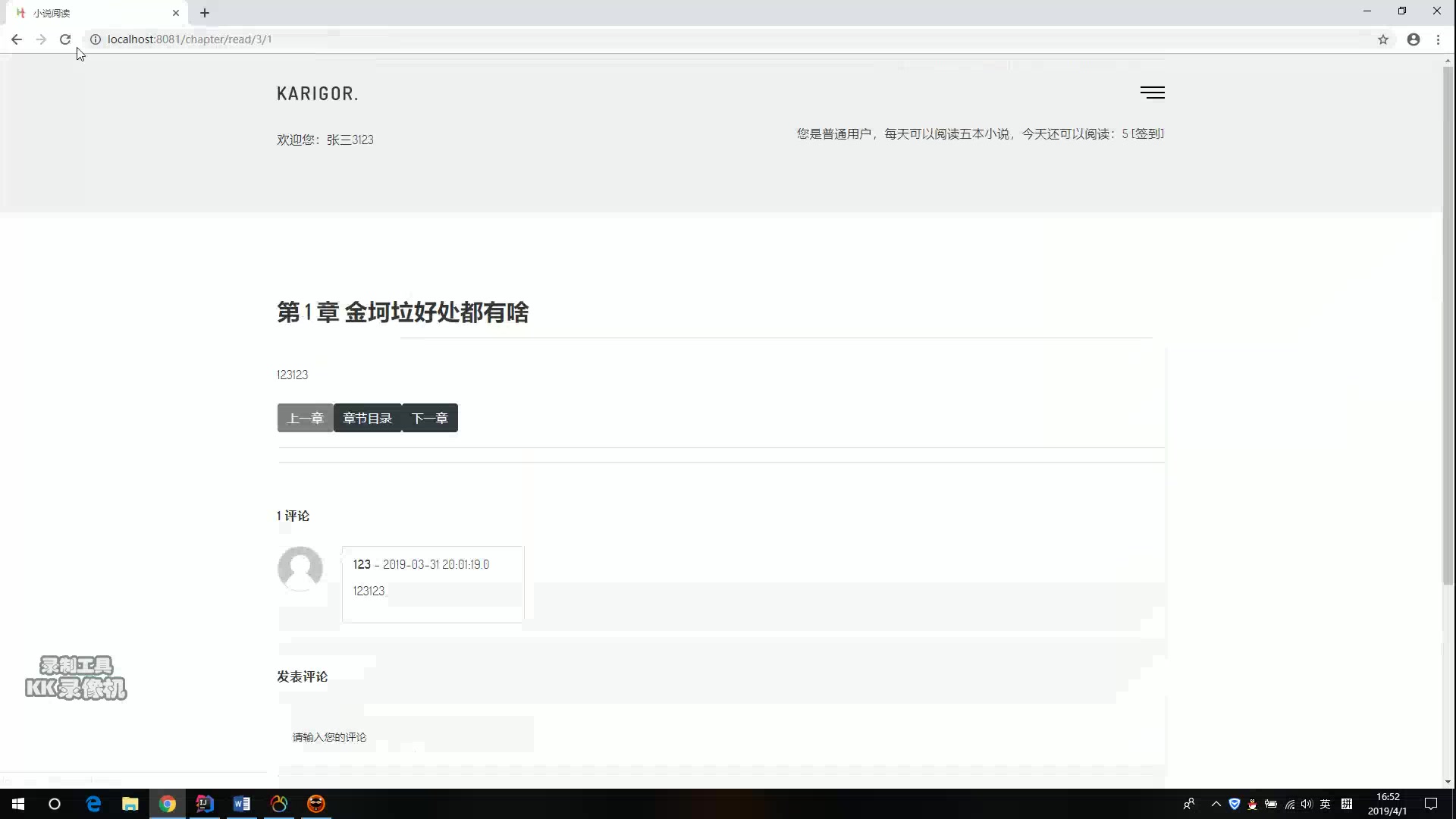Viewport: 1456px width, 819px height.
Task: Switch to IntelliJ IDEA in taskbar
Action: click(205, 804)
